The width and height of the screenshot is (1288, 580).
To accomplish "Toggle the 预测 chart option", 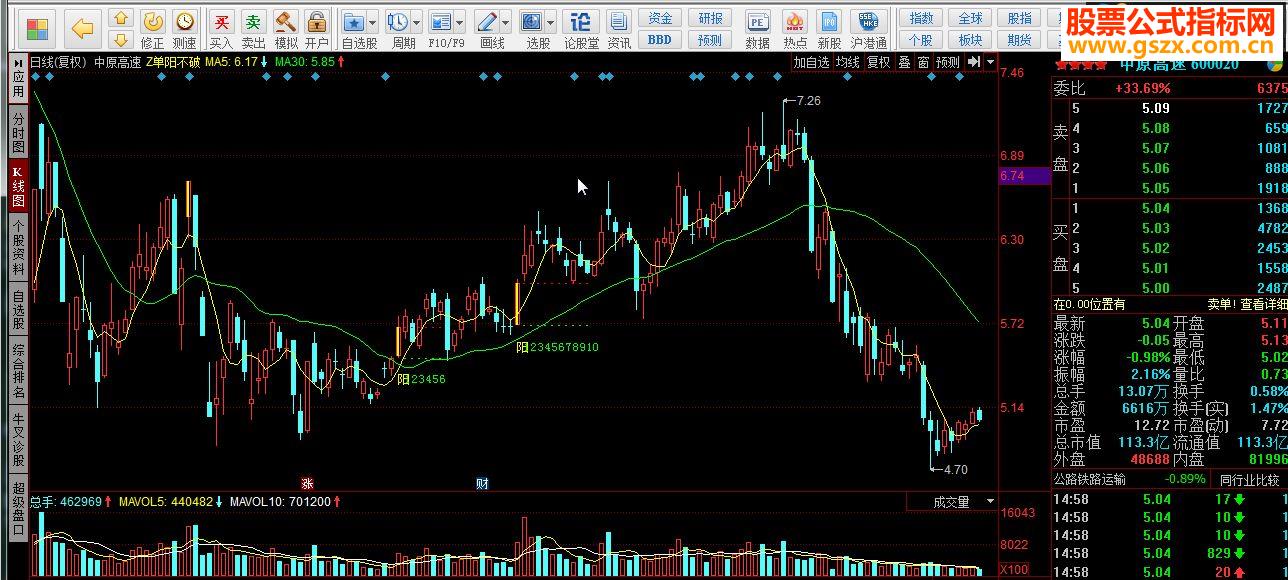I will pos(947,62).
